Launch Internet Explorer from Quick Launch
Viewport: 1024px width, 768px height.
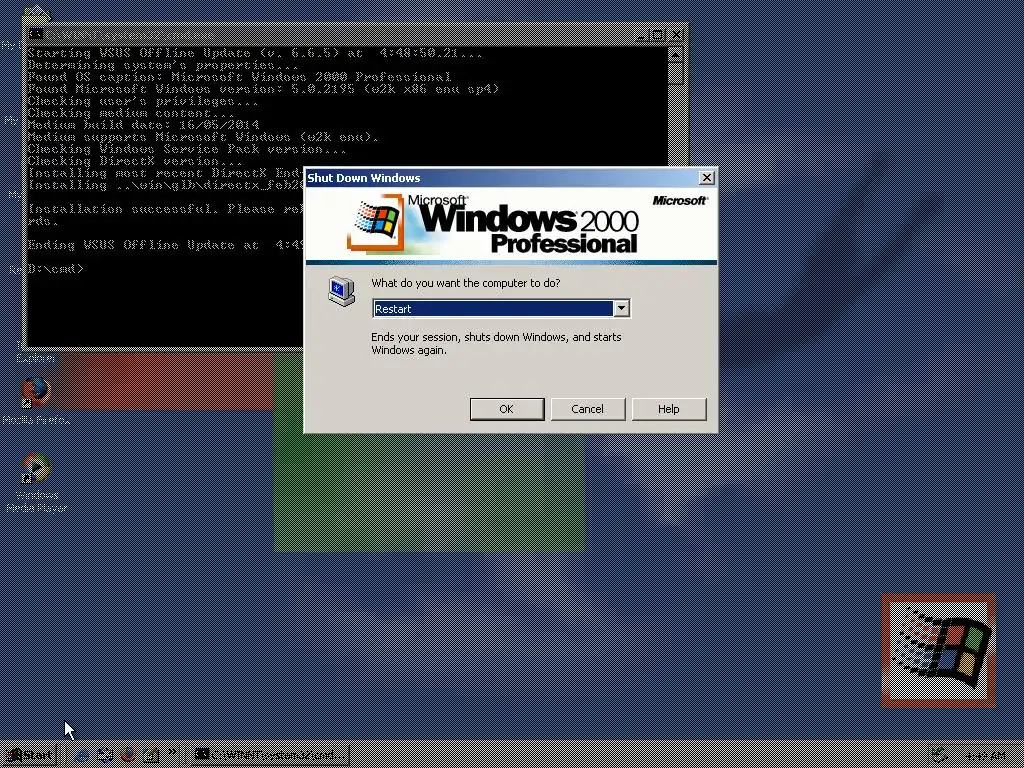coord(82,756)
